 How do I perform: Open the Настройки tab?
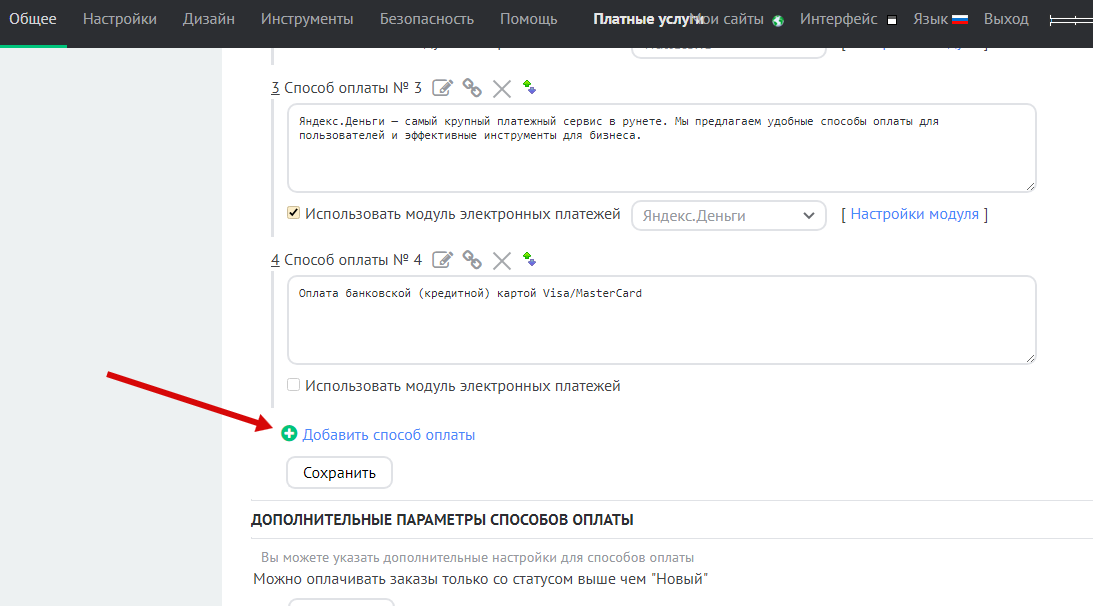[x=120, y=19]
